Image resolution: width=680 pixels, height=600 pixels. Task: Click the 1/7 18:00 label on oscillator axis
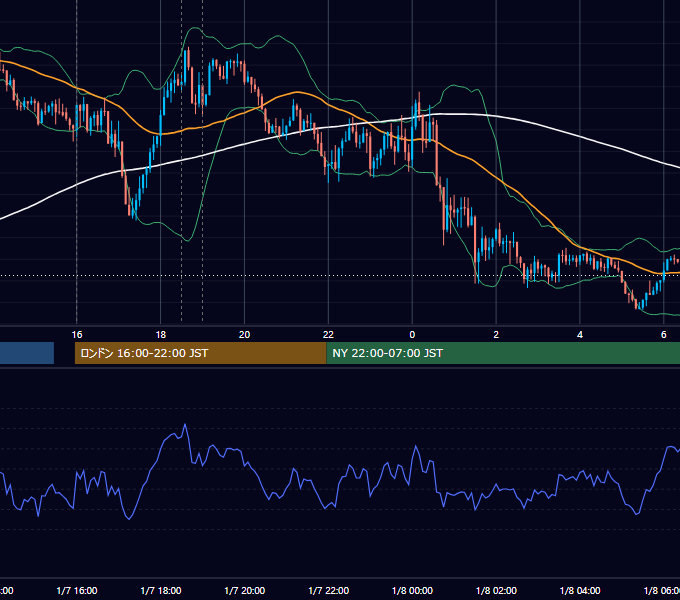(x=160, y=590)
